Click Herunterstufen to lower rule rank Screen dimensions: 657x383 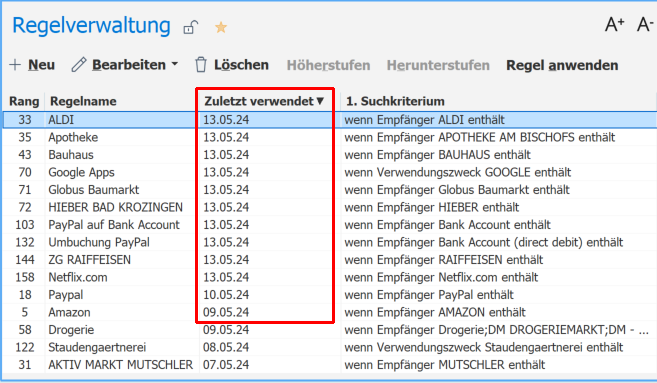[x=438, y=65]
